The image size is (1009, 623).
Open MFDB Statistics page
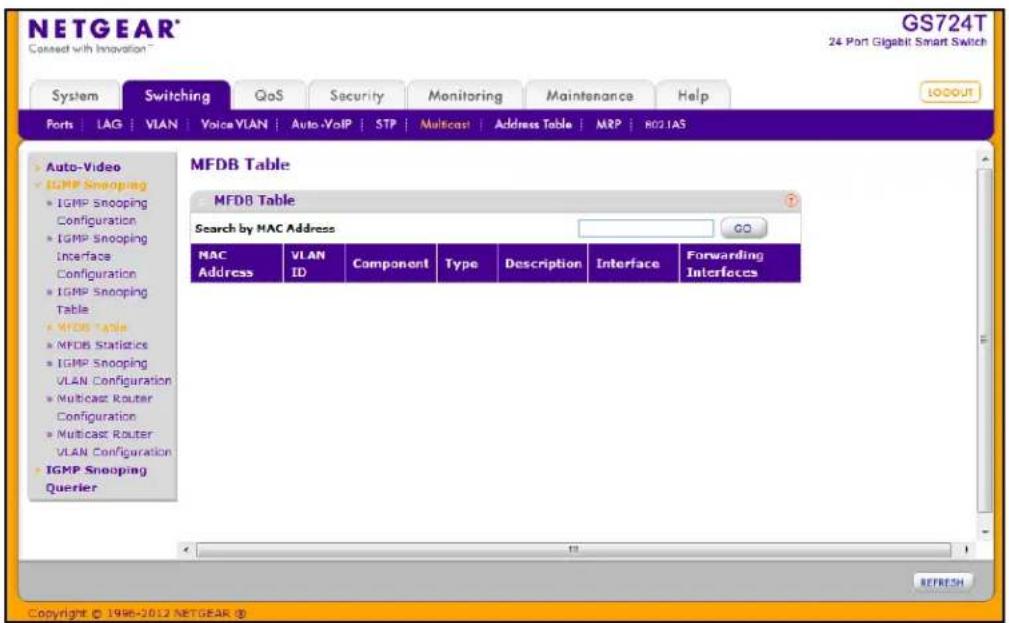[102, 345]
